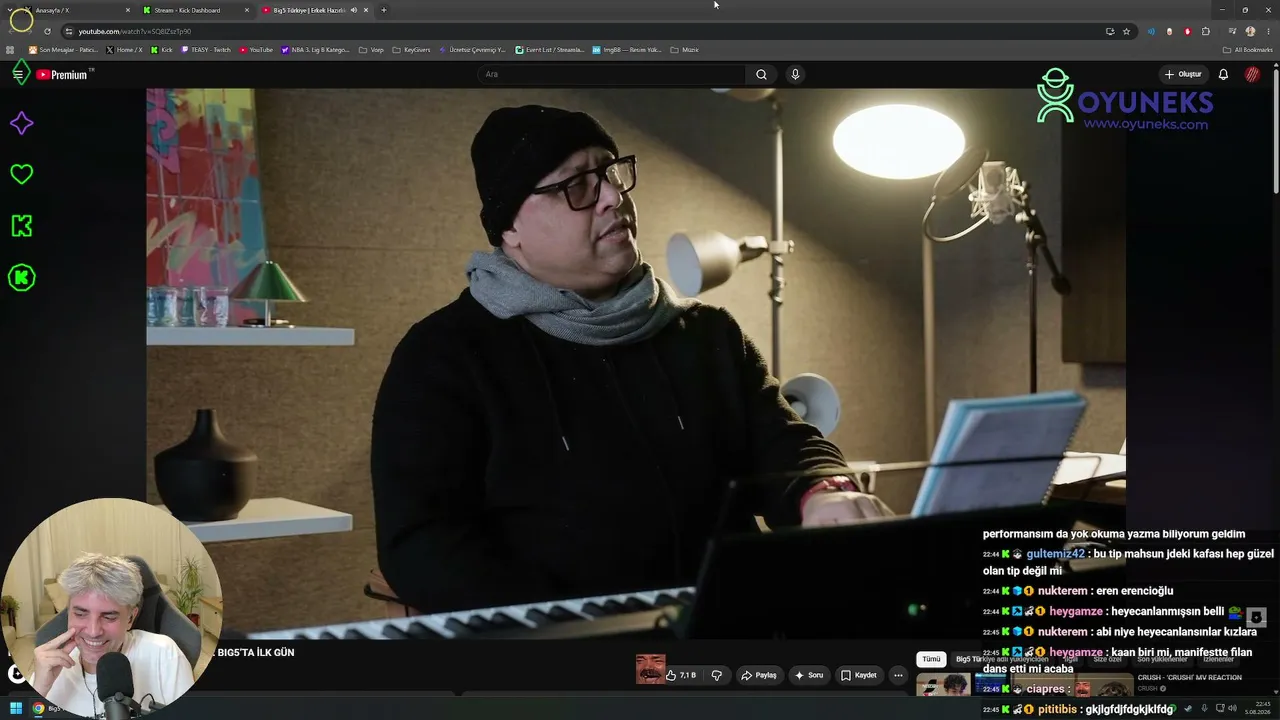Open the Home / X bookmark
This screenshot has height=720, width=1280.
click(124, 49)
